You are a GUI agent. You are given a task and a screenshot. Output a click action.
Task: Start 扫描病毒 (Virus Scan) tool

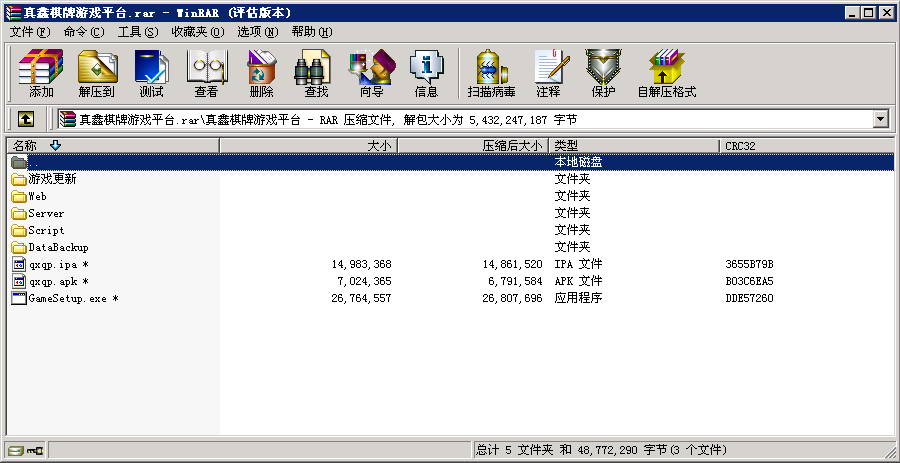[491, 74]
